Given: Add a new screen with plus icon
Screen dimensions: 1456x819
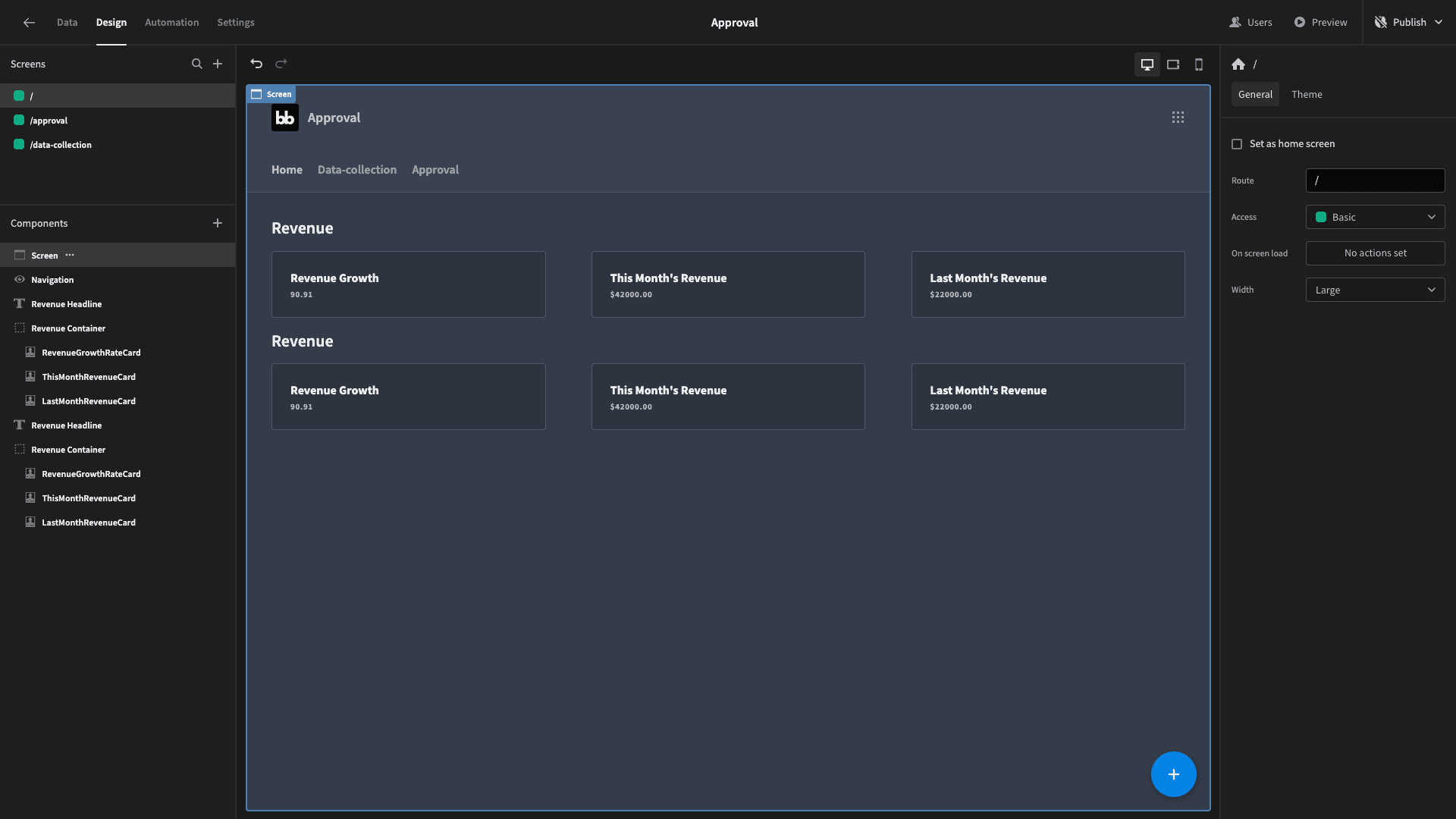Looking at the screenshot, I should tap(218, 64).
